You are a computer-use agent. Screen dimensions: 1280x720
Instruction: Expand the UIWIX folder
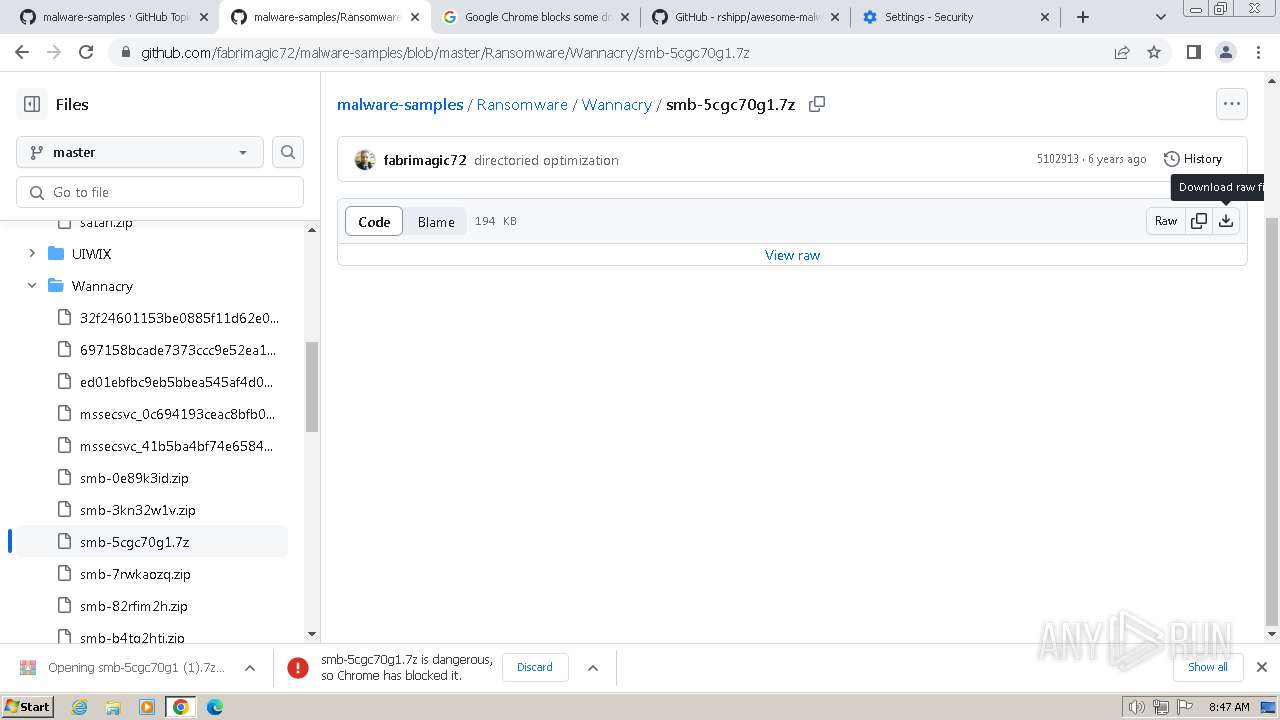32,254
